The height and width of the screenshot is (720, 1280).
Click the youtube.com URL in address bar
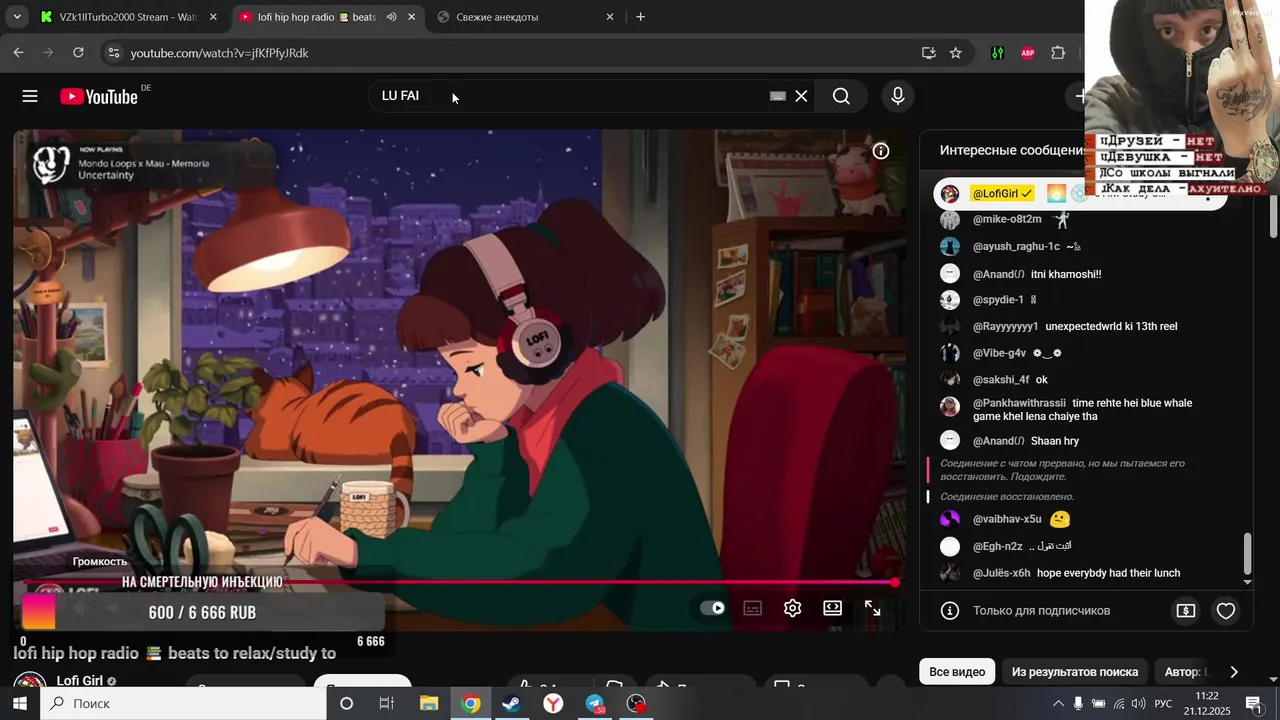[219, 53]
